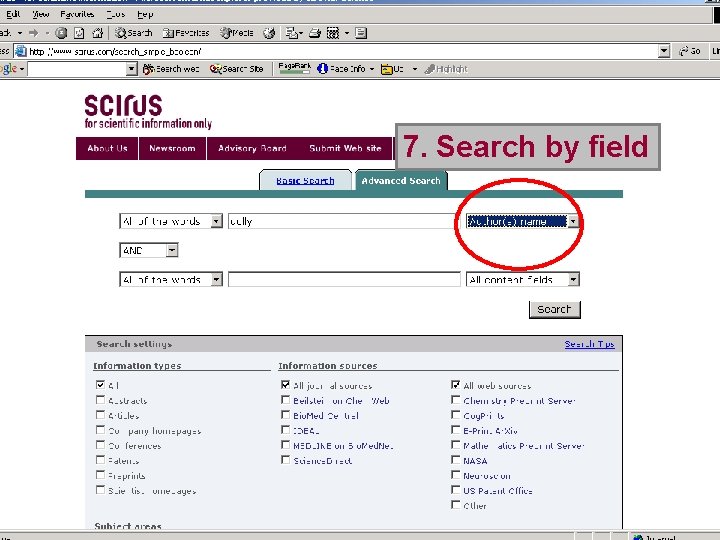This screenshot has height=540, width=720.
Task: Click the page icon in the address bar
Action: point(21,51)
